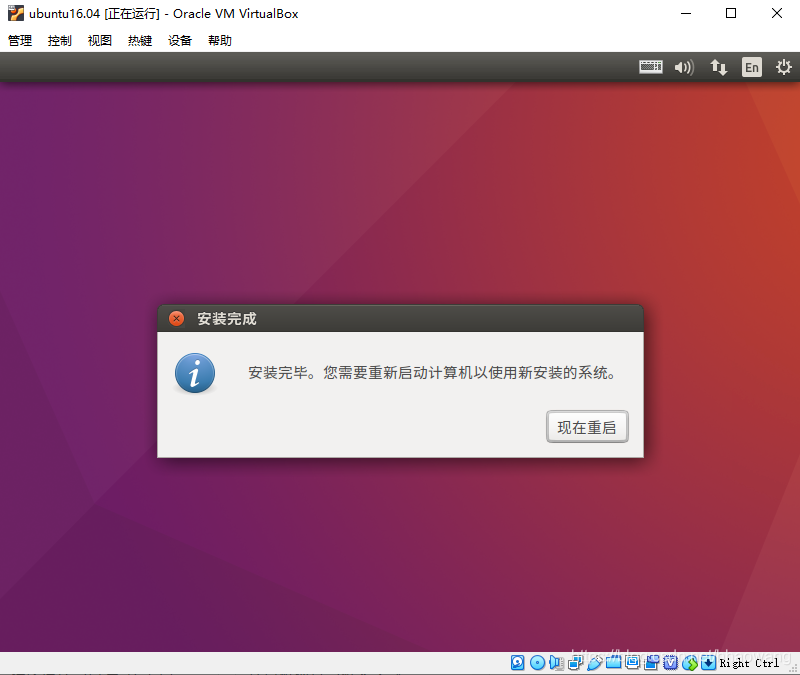
Task: Open the 管理 menu
Action: tap(20, 40)
